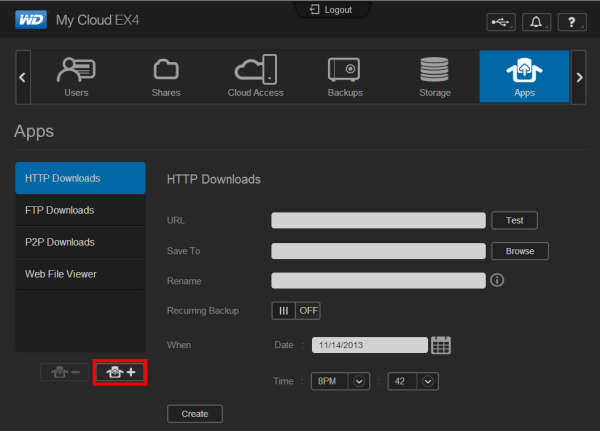
Task: Select Web File Viewer in the app list
Action: pyautogui.click(x=80, y=274)
